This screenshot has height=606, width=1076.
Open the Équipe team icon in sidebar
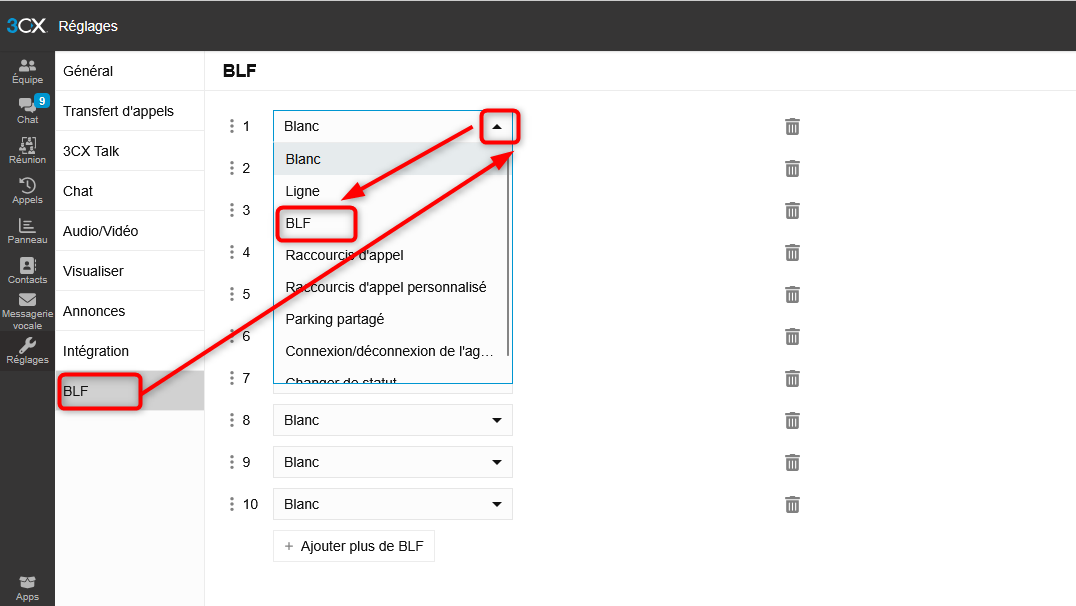tap(27, 71)
